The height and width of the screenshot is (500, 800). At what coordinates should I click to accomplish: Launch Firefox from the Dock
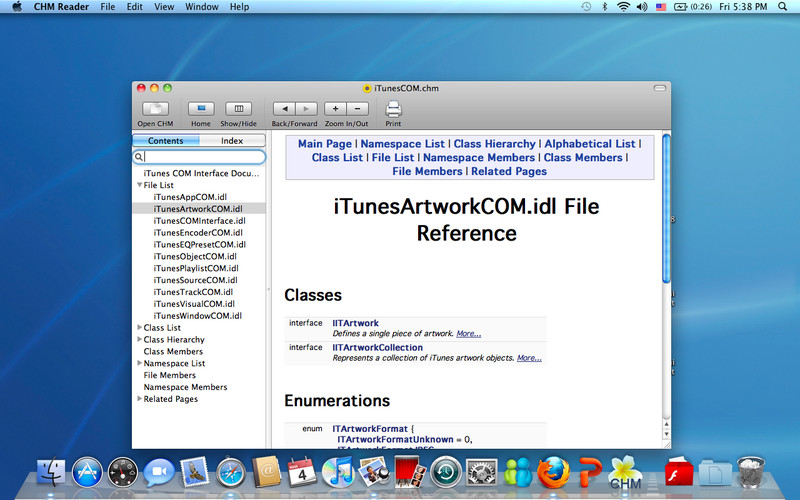[554, 472]
